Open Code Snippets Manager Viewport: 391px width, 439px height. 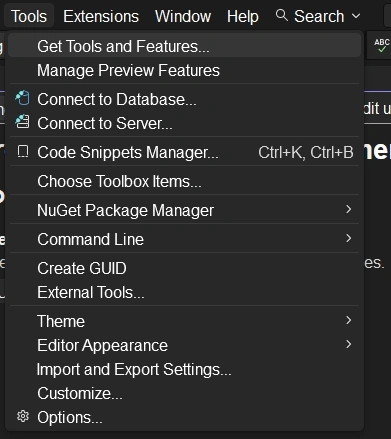click(184, 152)
